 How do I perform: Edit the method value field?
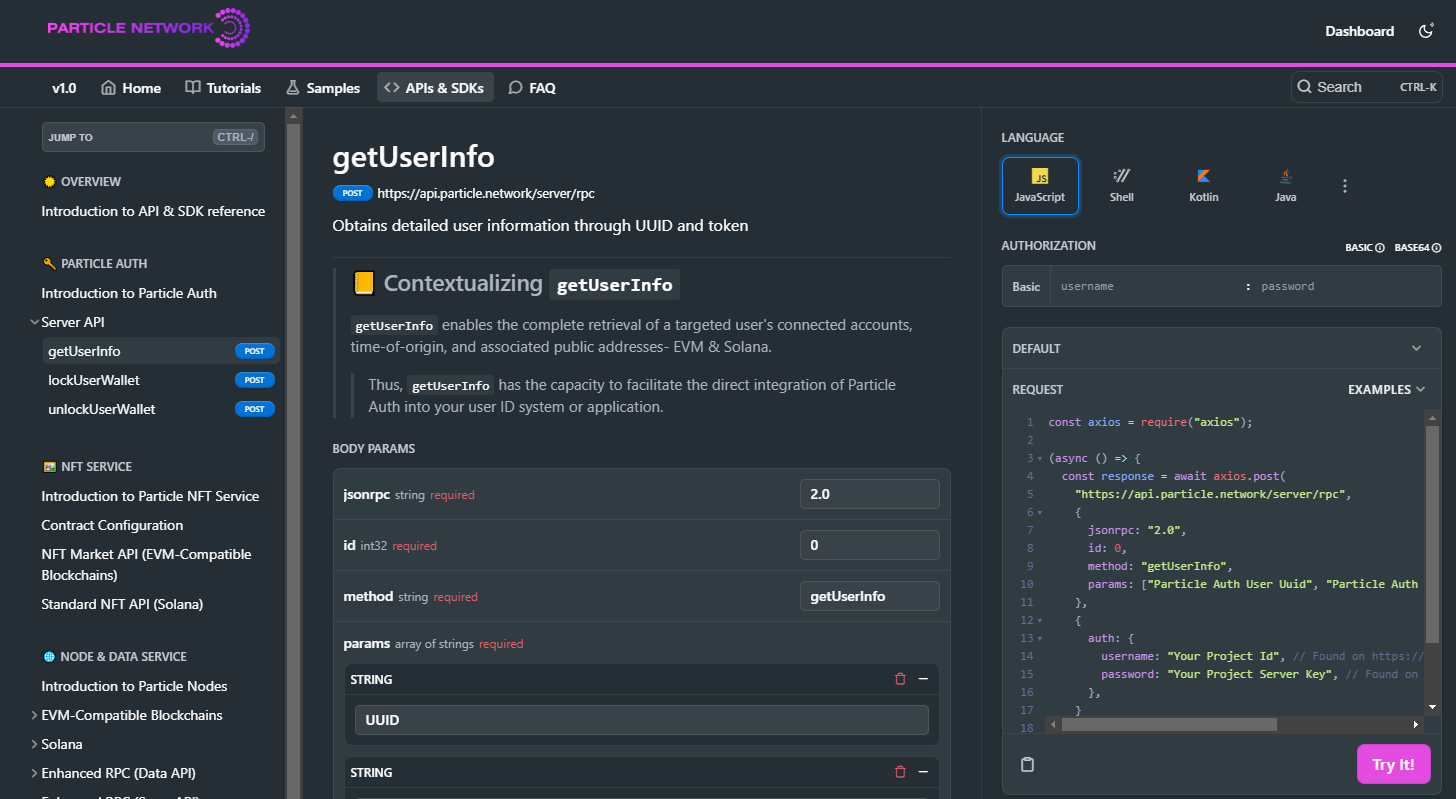[870, 596]
